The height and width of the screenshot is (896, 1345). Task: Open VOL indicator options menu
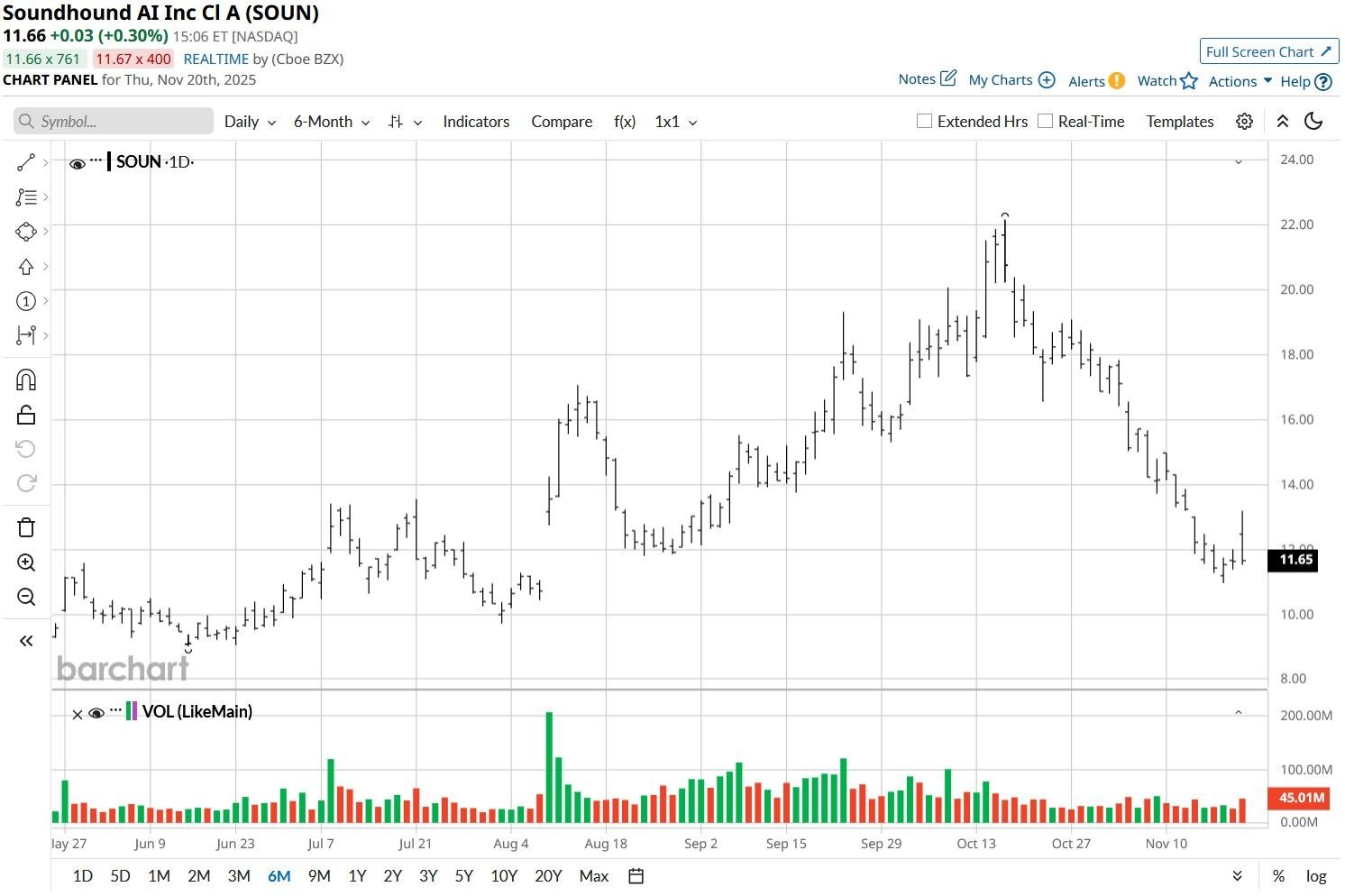pos(115,710)
